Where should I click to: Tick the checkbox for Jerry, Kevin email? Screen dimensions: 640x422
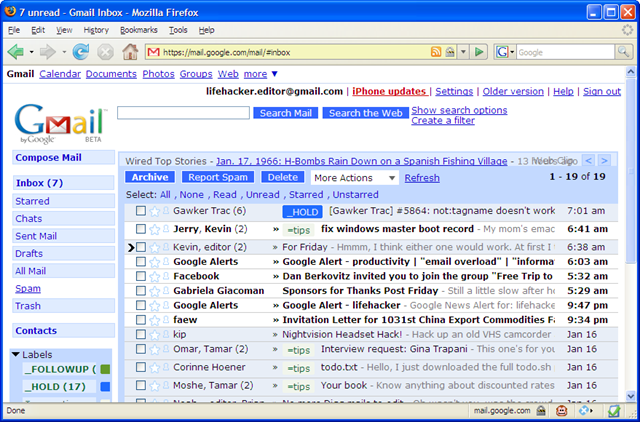pyautogui.click(x=141, y=229)
